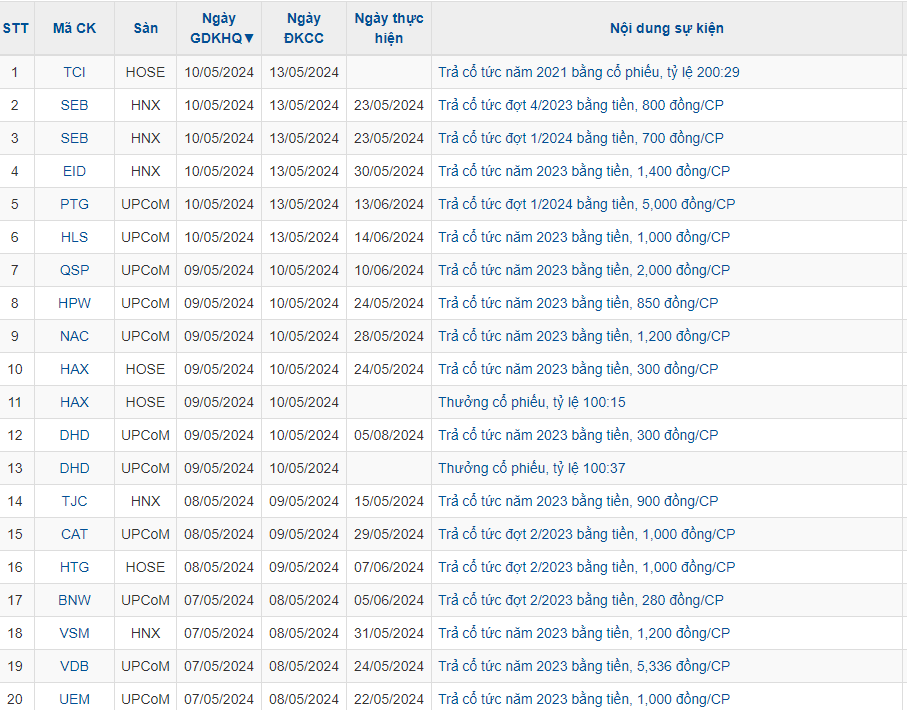Click the Ngày thực hiện column header
This screenshot has height=710, width=907.
[389, 28]
